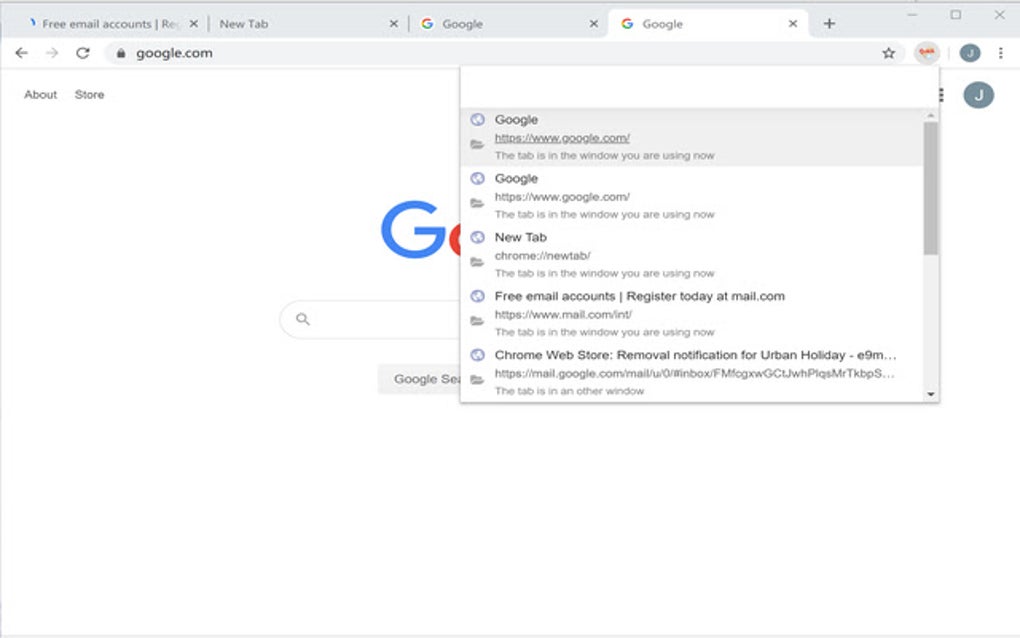Bookmark this page with the star icon
Image resolution: width=1020 pixels, height=638 pixels.
pos(888,52)
